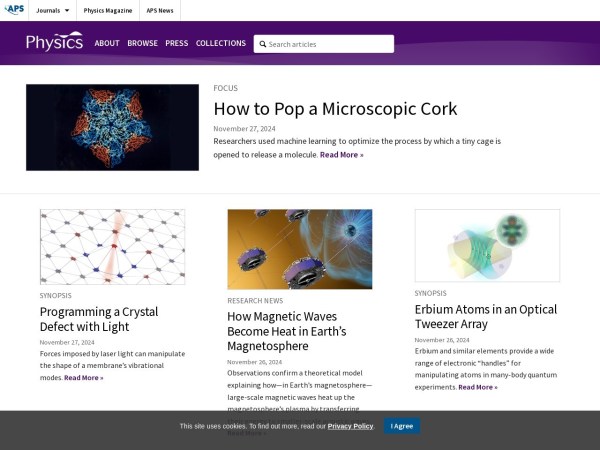Expand the Journals dropdown

tap(53, 10)
